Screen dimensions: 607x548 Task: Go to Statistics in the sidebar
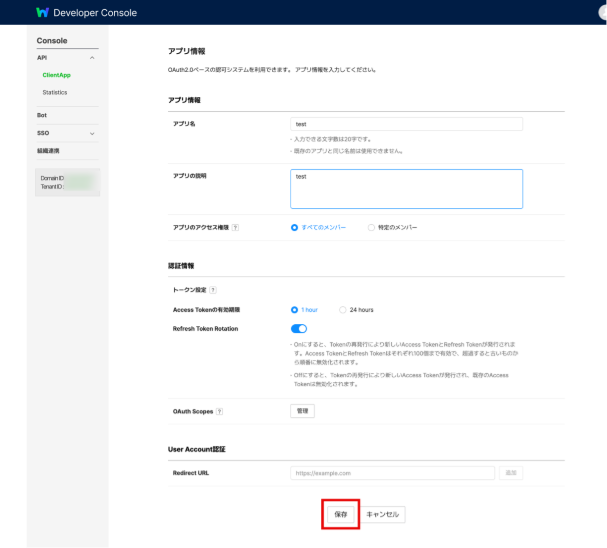tap(55, 92)
